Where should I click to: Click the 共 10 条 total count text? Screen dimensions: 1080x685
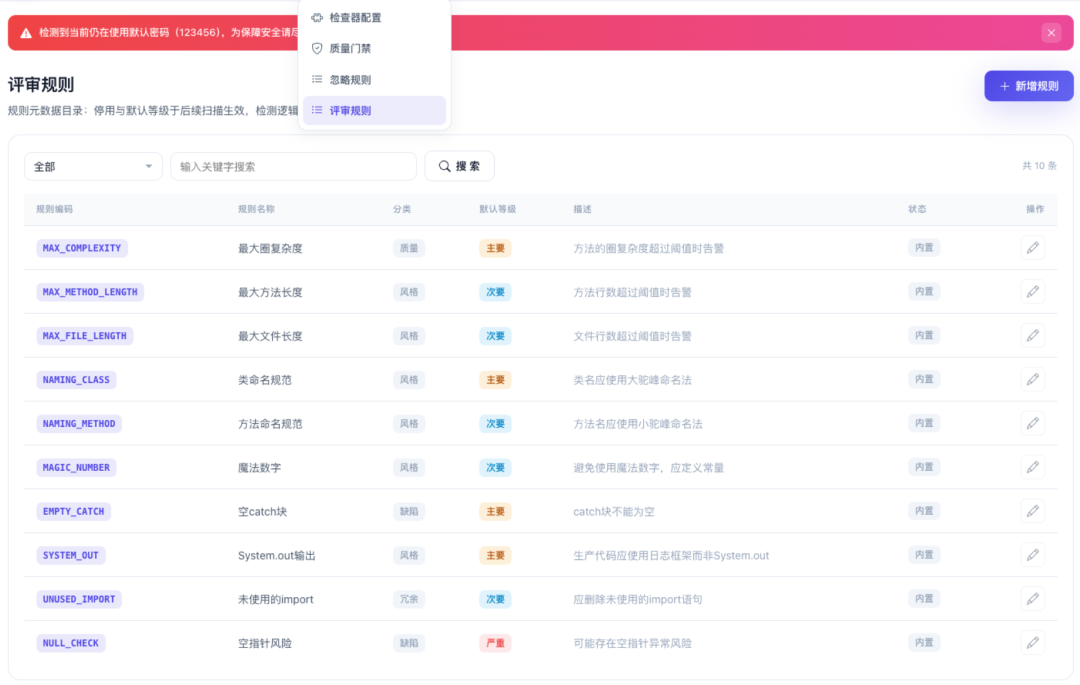1039,166
